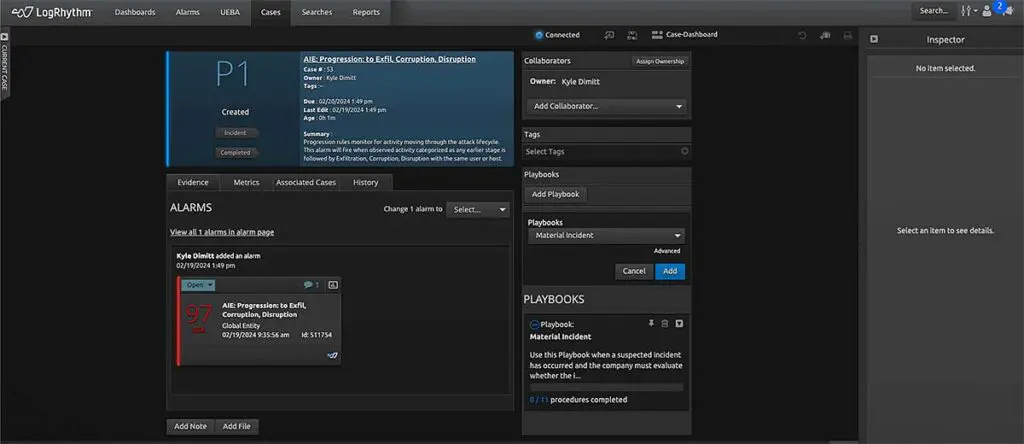
Task: Cancel adding the playbook
Action: point(634,271)
